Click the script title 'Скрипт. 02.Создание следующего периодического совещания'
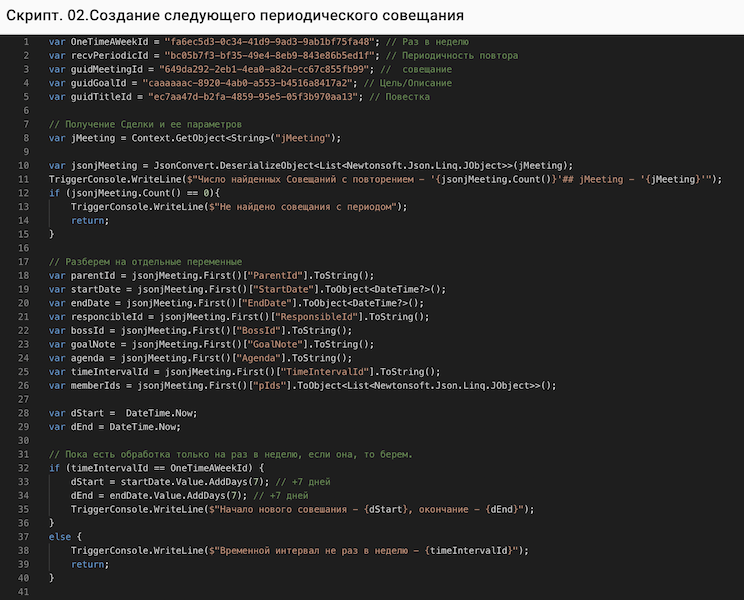Viewport: 744px width, 600px height. click(235, 16)
